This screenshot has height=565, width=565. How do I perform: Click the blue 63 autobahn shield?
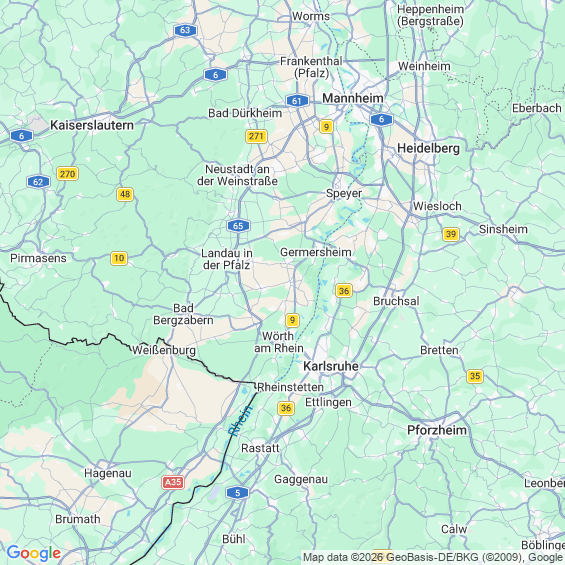coord(185,30)
